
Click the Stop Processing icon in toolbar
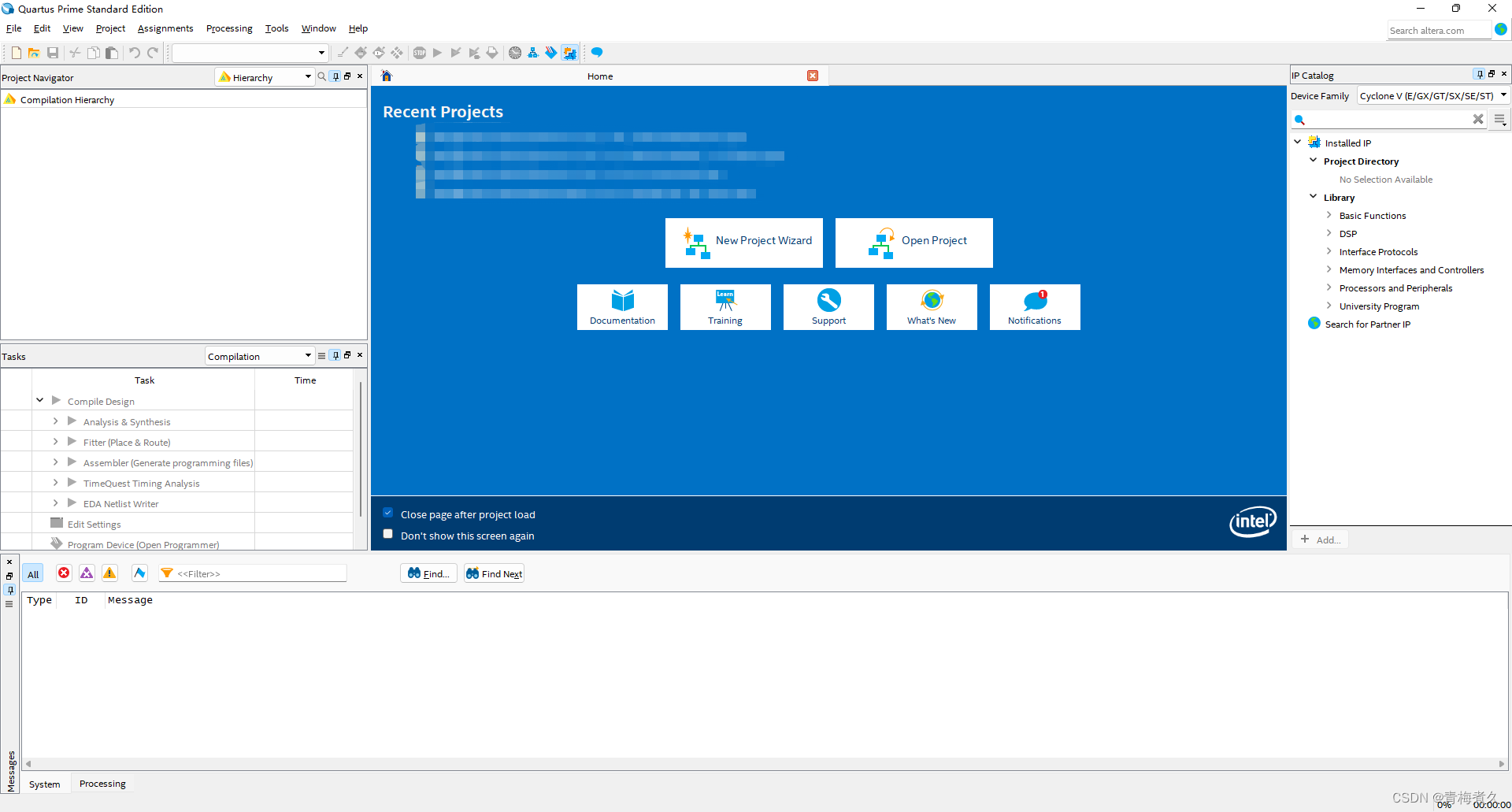tap(420, 53)
